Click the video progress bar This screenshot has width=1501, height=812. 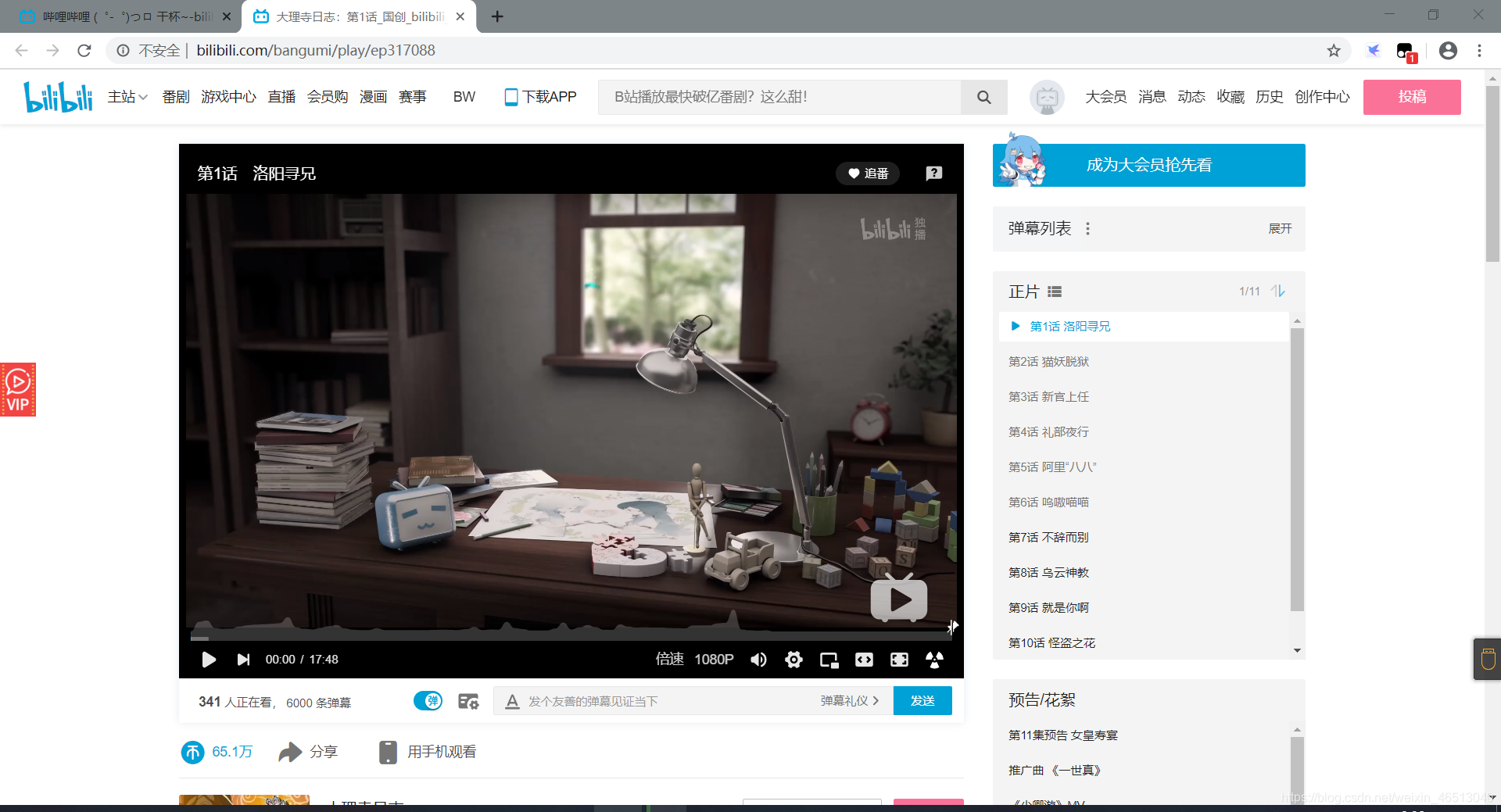pos(571,639)
